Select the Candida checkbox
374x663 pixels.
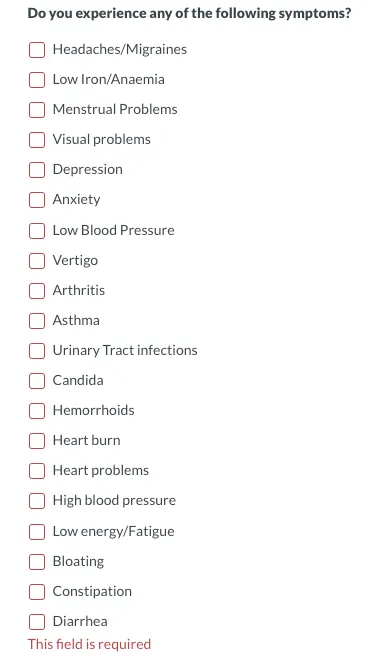pos(37,381)
